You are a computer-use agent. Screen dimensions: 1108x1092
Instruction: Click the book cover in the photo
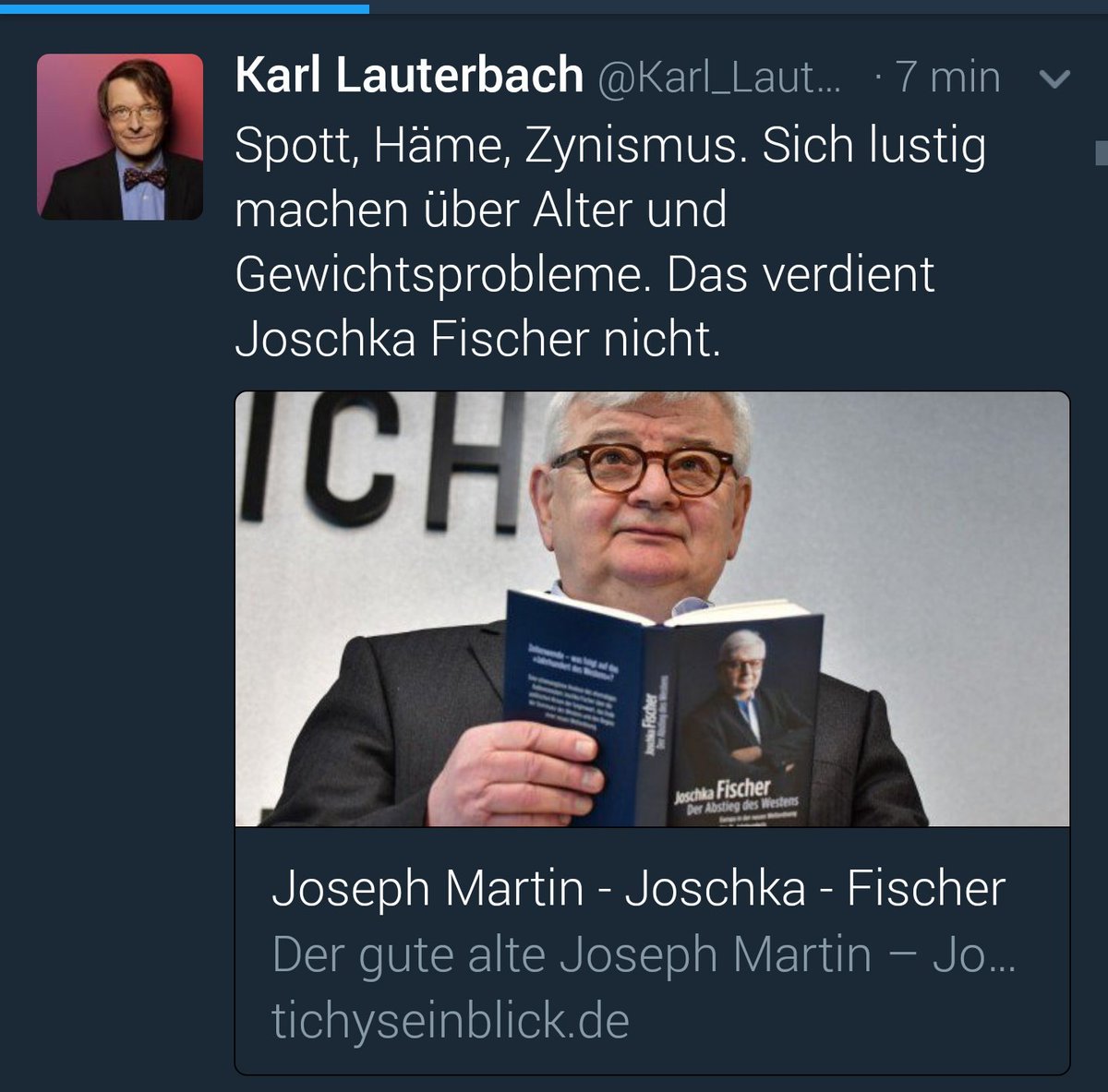[662, 710]
